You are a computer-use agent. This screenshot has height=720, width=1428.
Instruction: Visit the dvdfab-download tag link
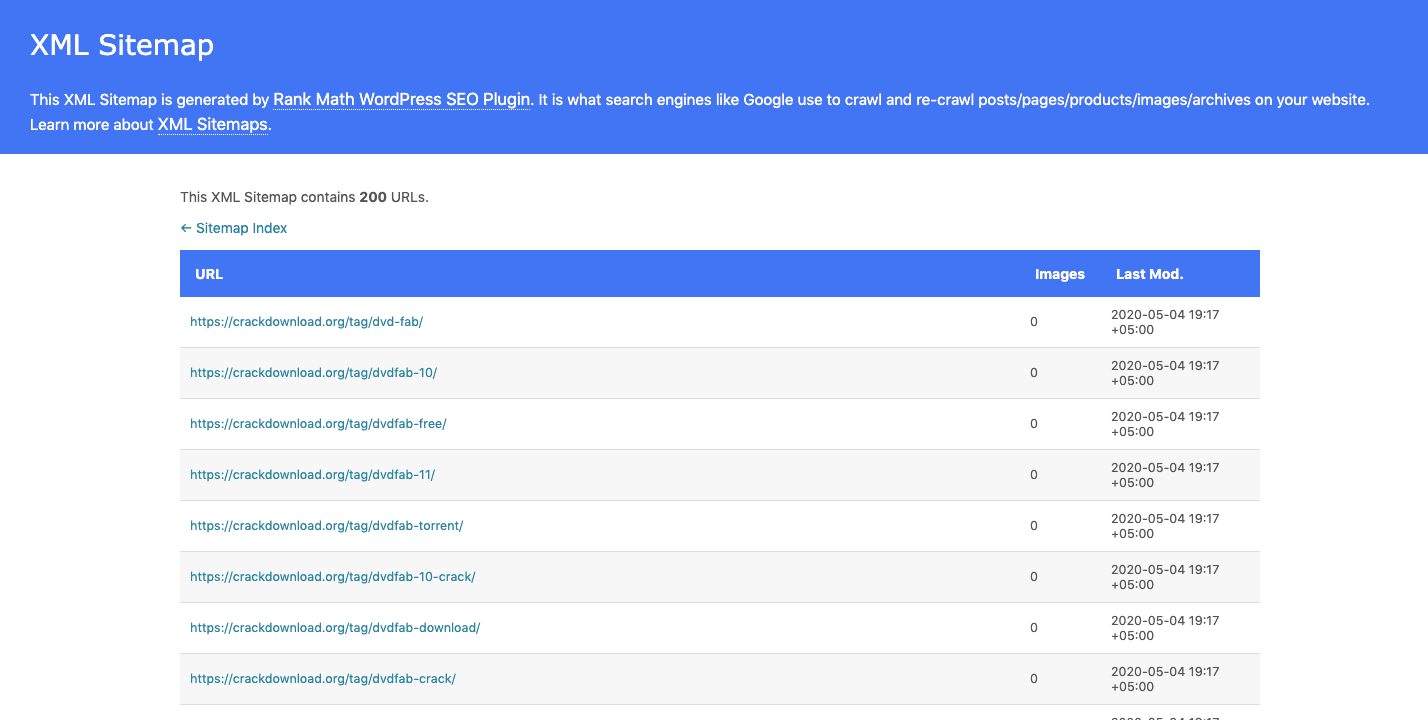tap(335, 628)
